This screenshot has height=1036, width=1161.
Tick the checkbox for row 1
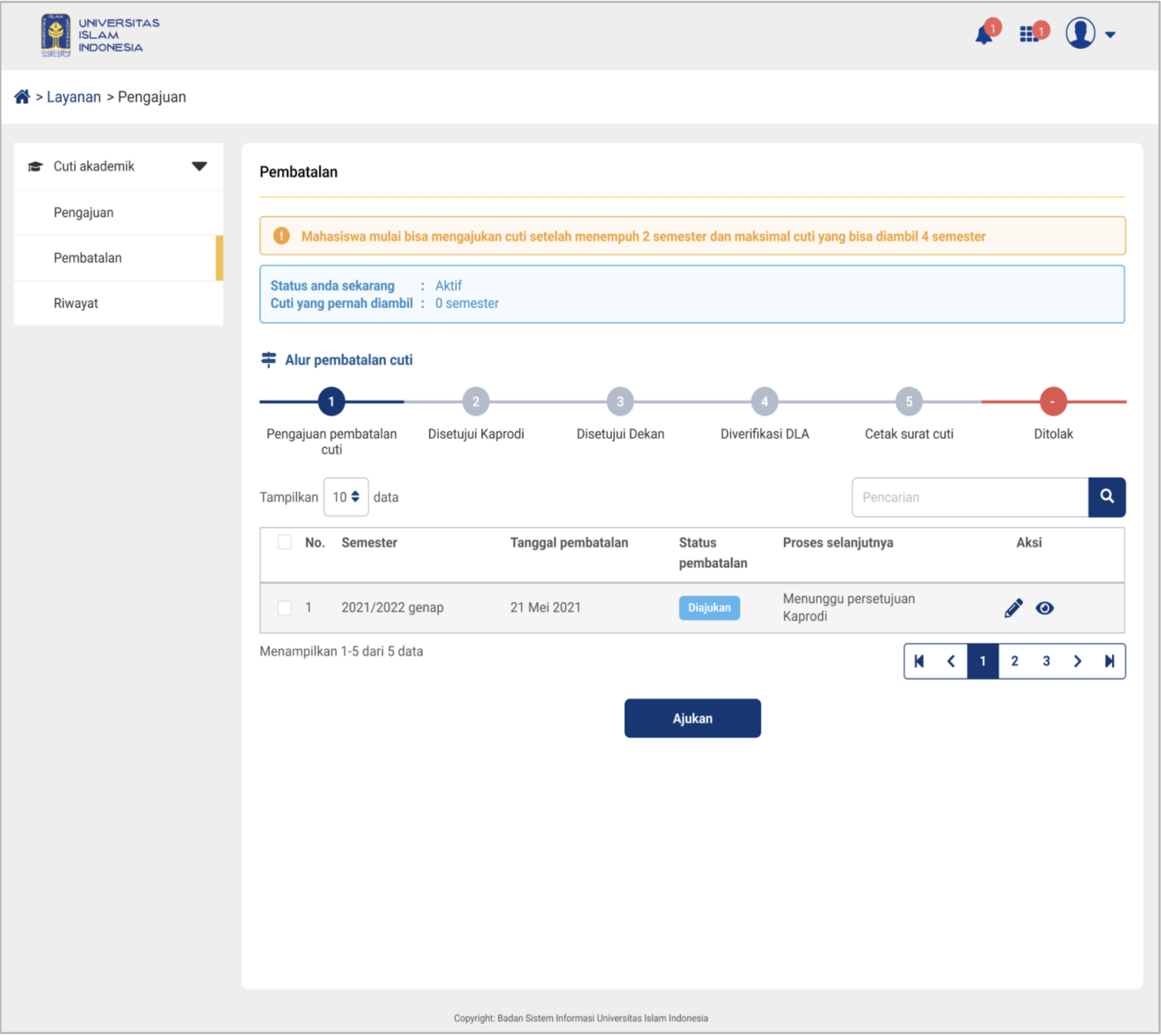pyautogui.click(x=285, y=608)
